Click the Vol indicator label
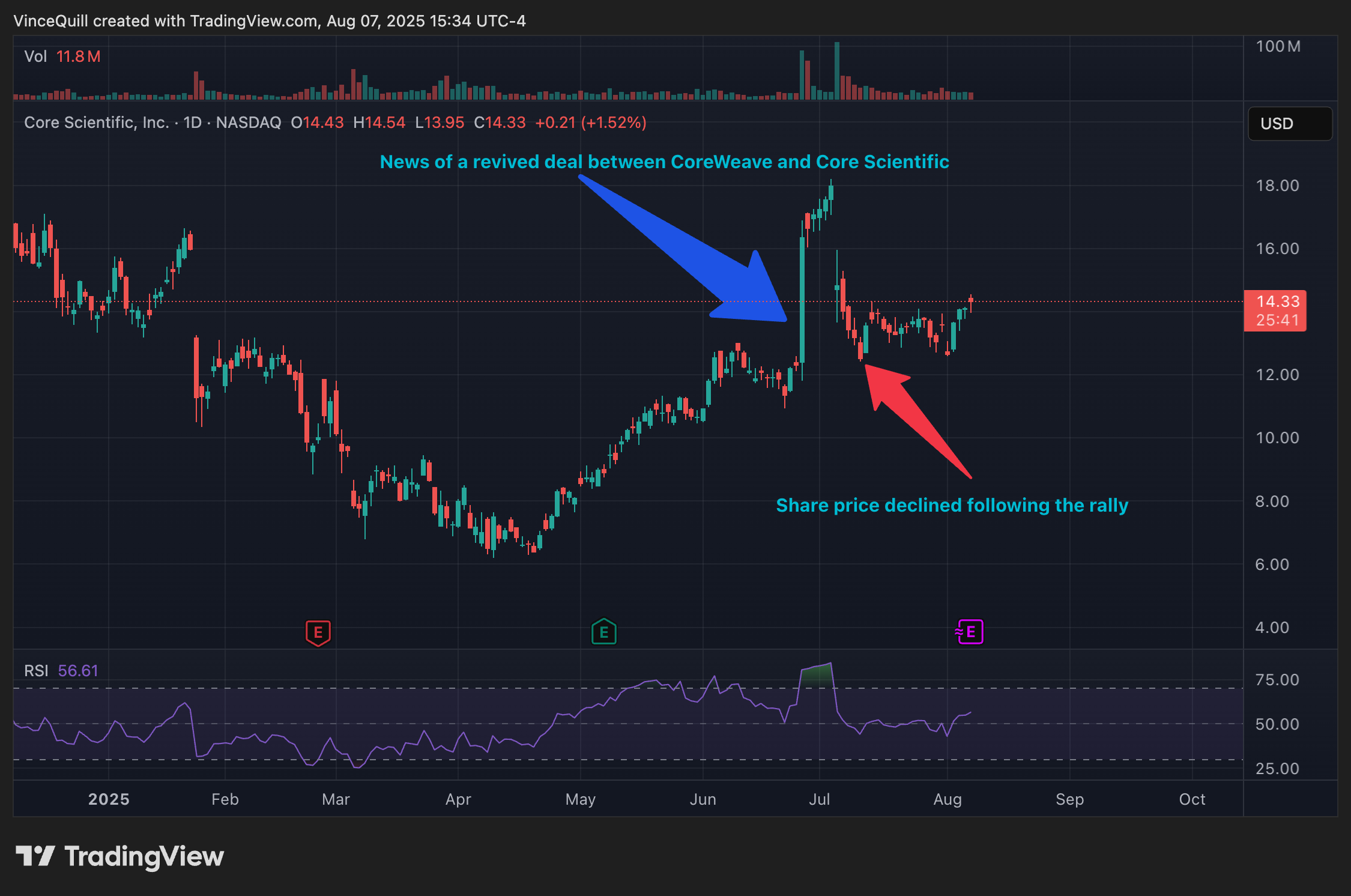Image resolution: width=1351 pixels, height=896 pixels. (x=35, y=56)
